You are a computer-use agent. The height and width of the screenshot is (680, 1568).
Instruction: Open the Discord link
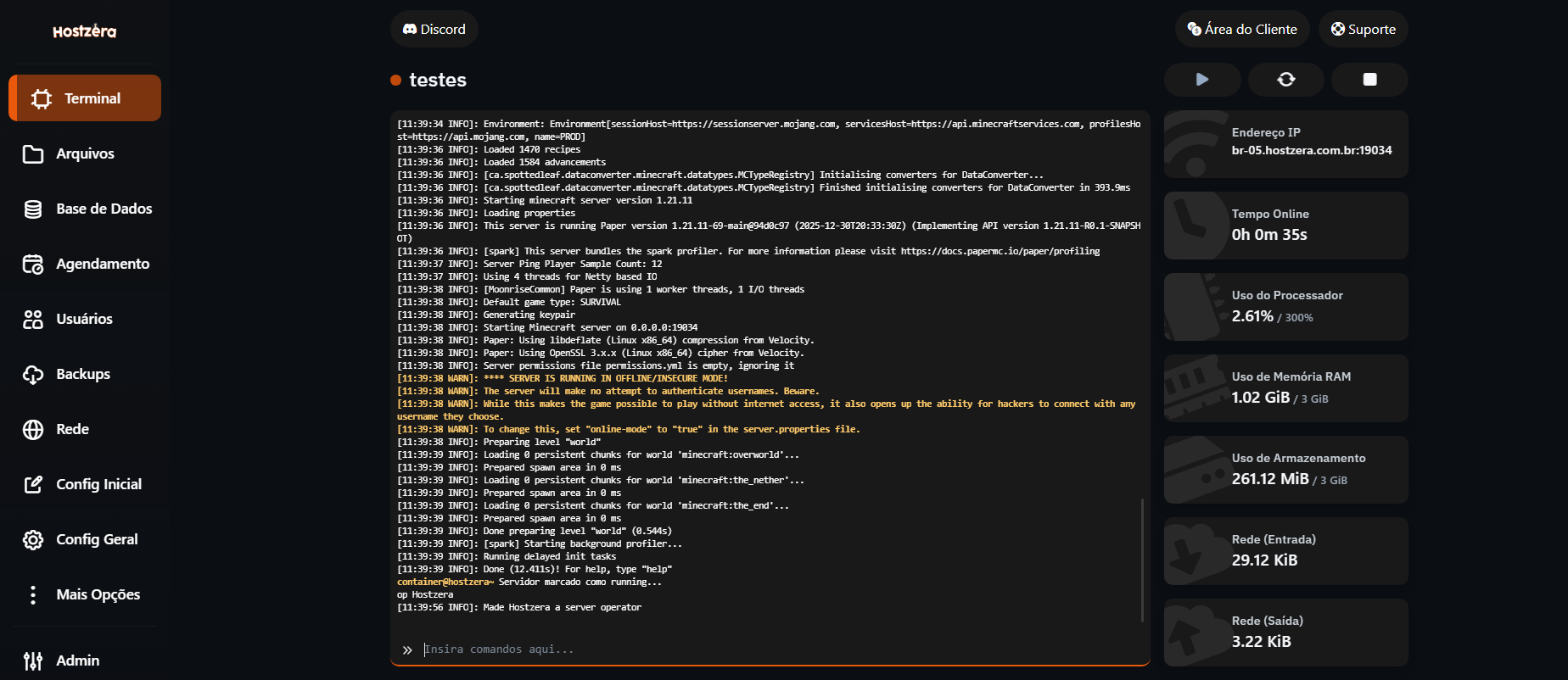tap(434, 29)
